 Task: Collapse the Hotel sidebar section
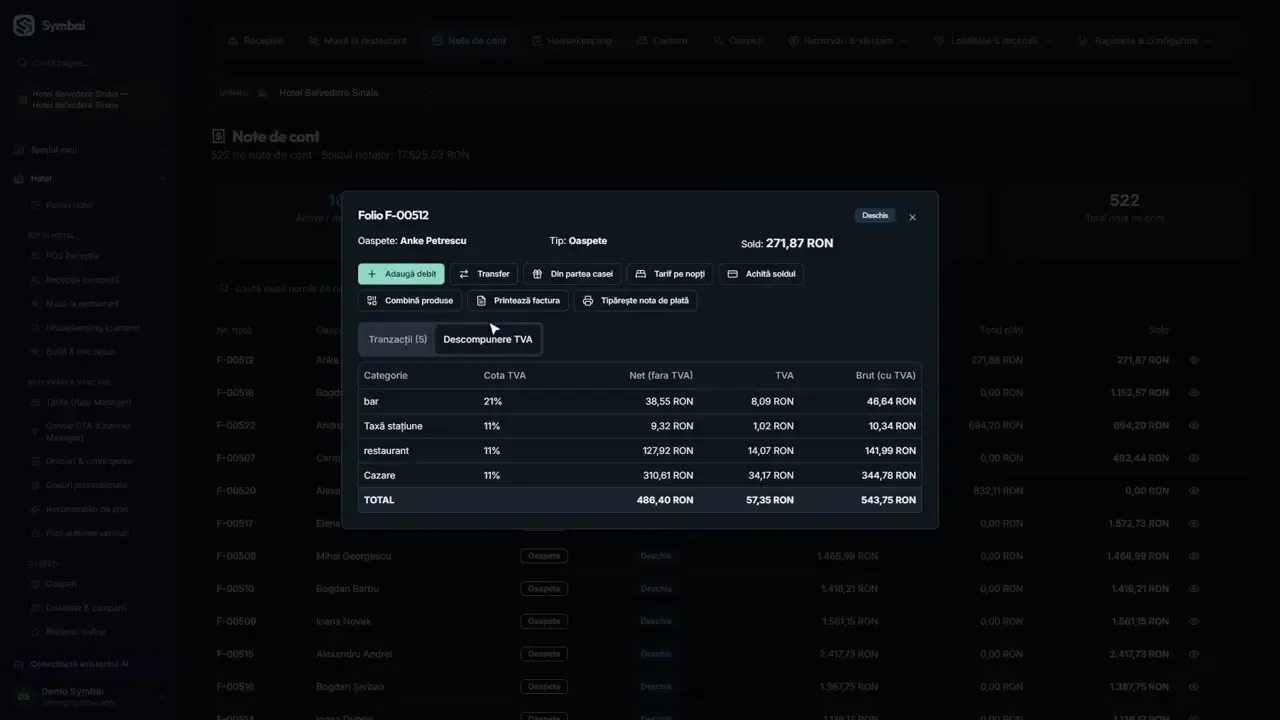pos(88,179)
